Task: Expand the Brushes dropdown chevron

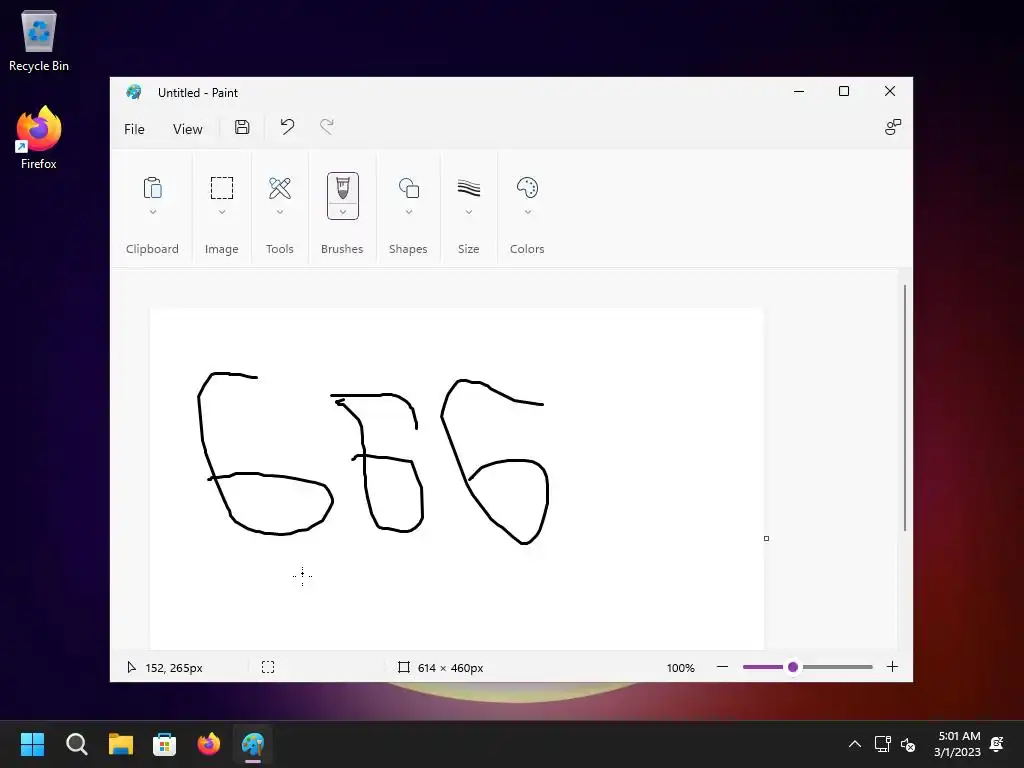Action: pyautogui.click(x=343, y=212)
